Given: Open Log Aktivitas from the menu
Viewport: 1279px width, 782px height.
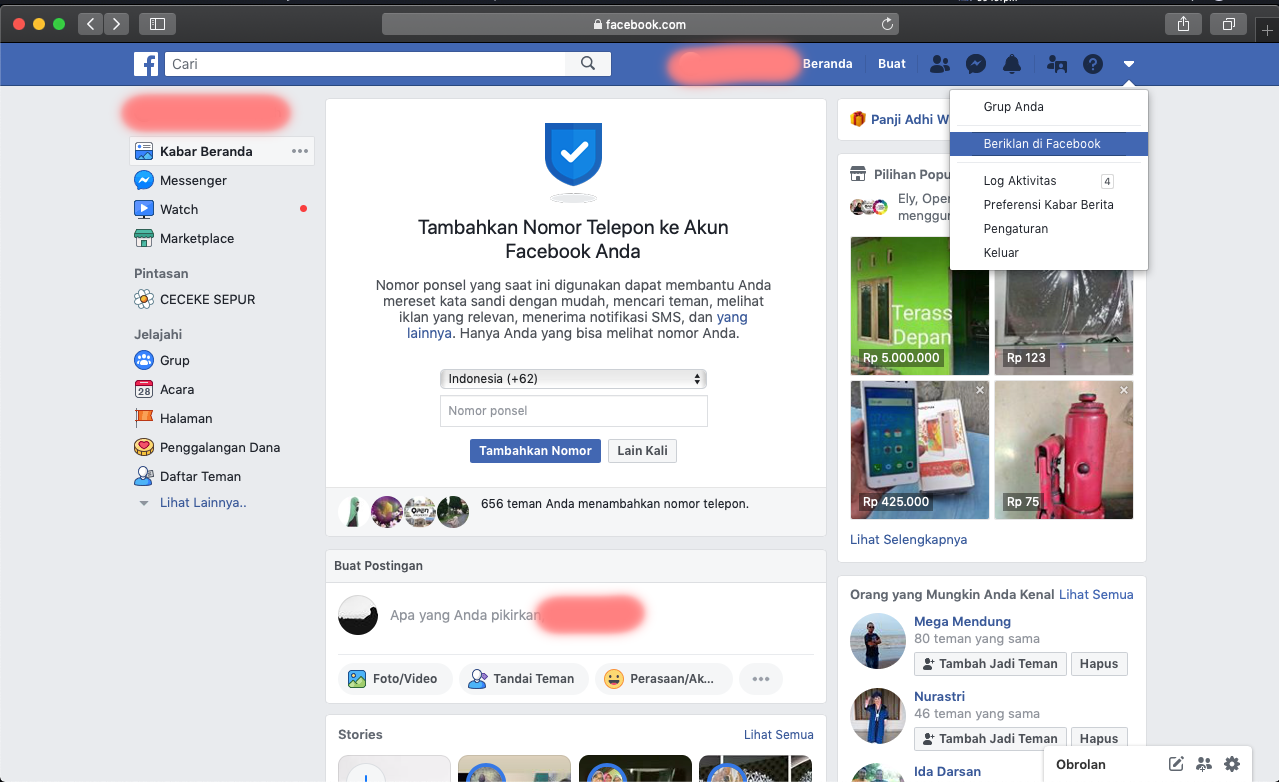Looking at the screenshot, I should point(1049,181).
